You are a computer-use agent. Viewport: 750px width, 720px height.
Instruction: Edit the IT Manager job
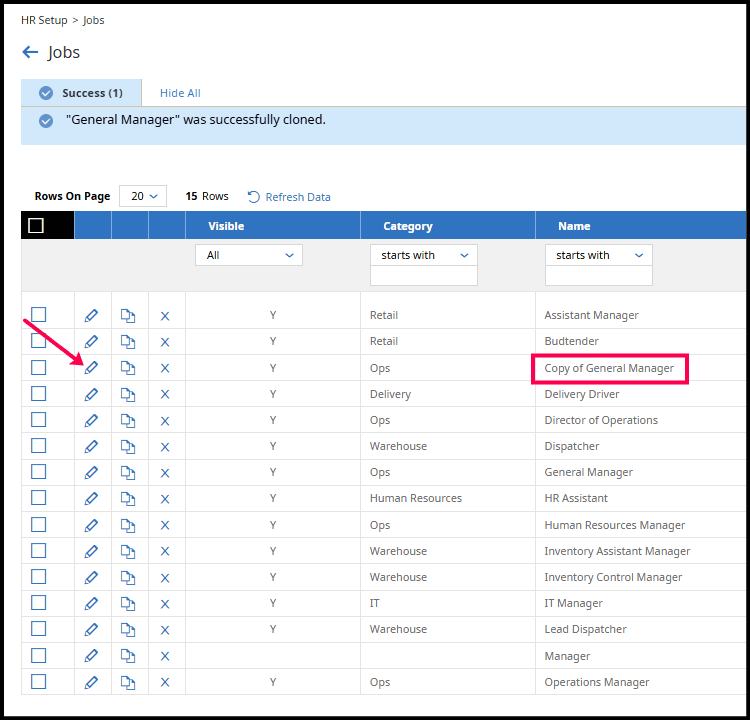[91, 604]
